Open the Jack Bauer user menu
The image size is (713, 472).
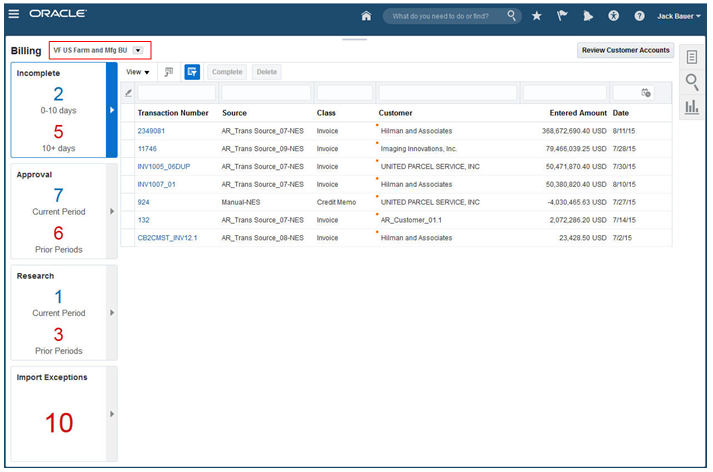[x=679, y=16]
